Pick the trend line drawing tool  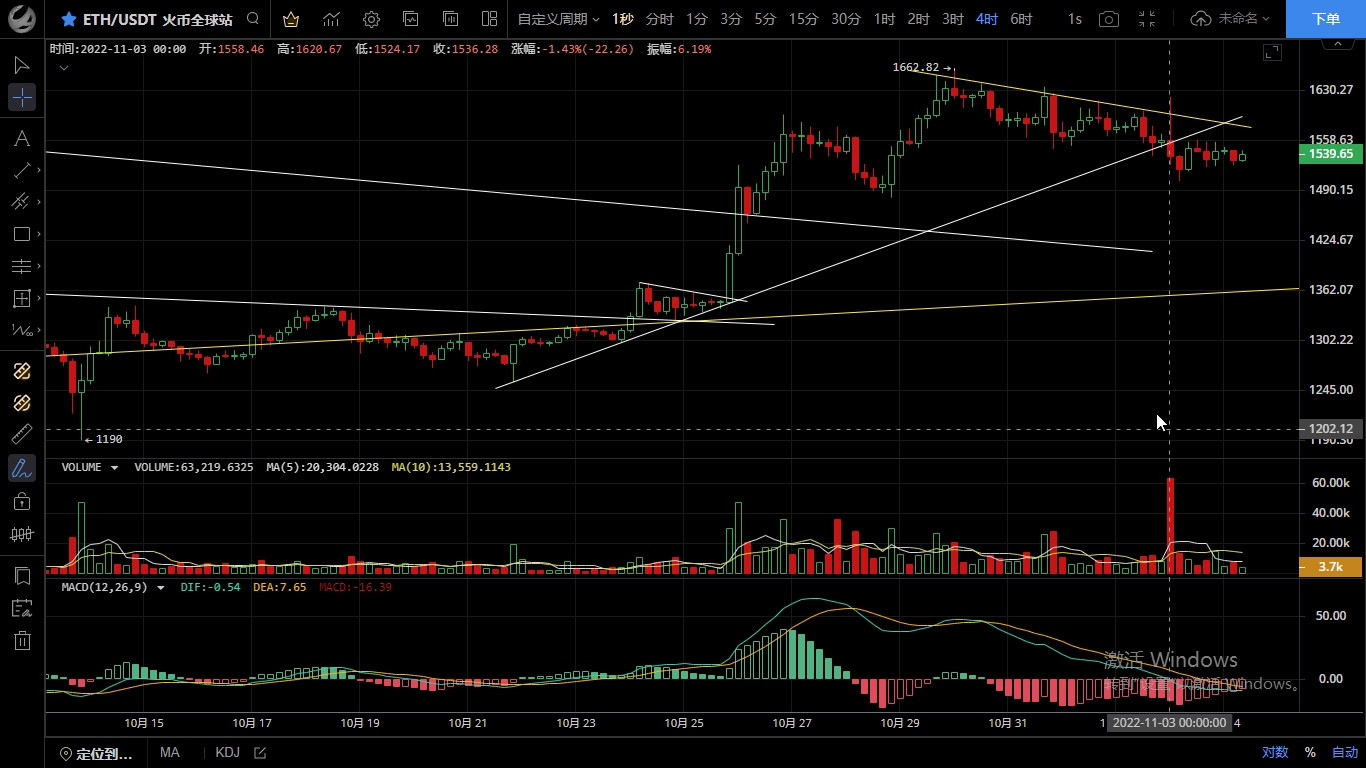click(x=21, y=170)
